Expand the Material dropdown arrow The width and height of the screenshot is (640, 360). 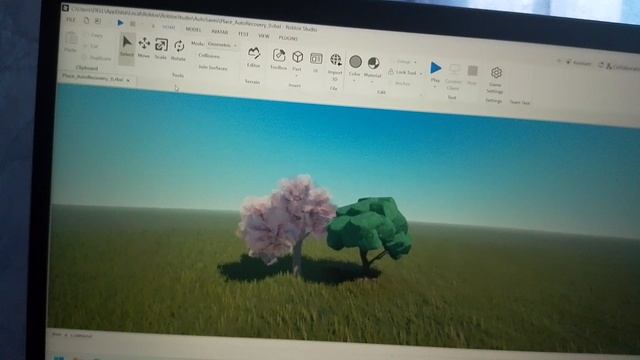tap(372, 82)
